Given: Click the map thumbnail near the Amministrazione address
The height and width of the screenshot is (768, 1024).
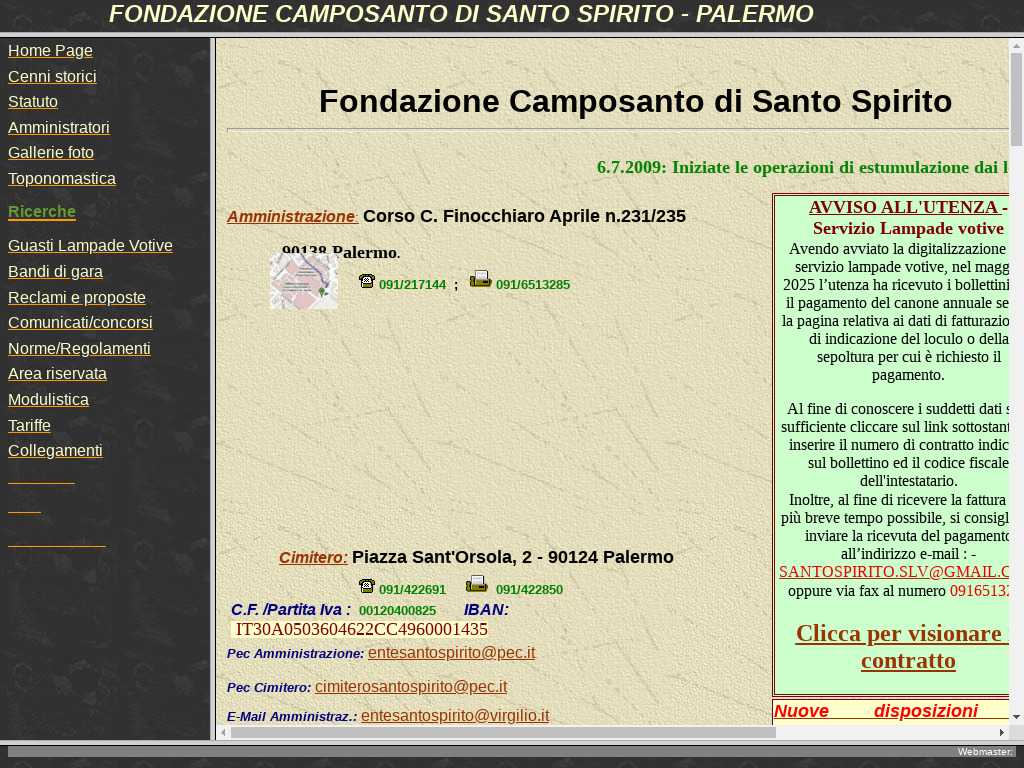Looking at the screenshot, I should point(303,281).
